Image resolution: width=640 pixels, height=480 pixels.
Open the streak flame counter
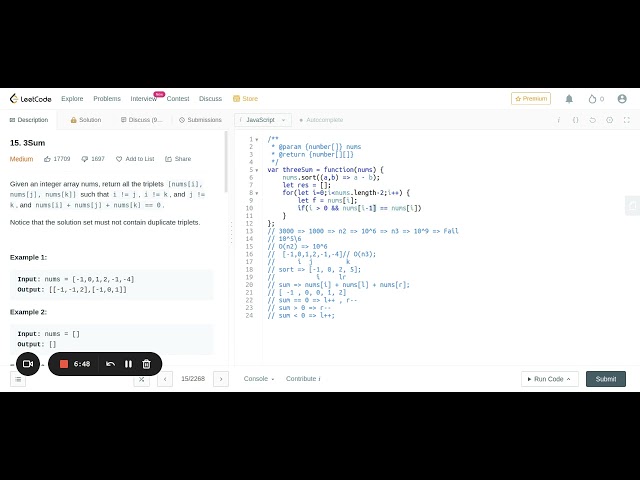(x=596, y=99)
